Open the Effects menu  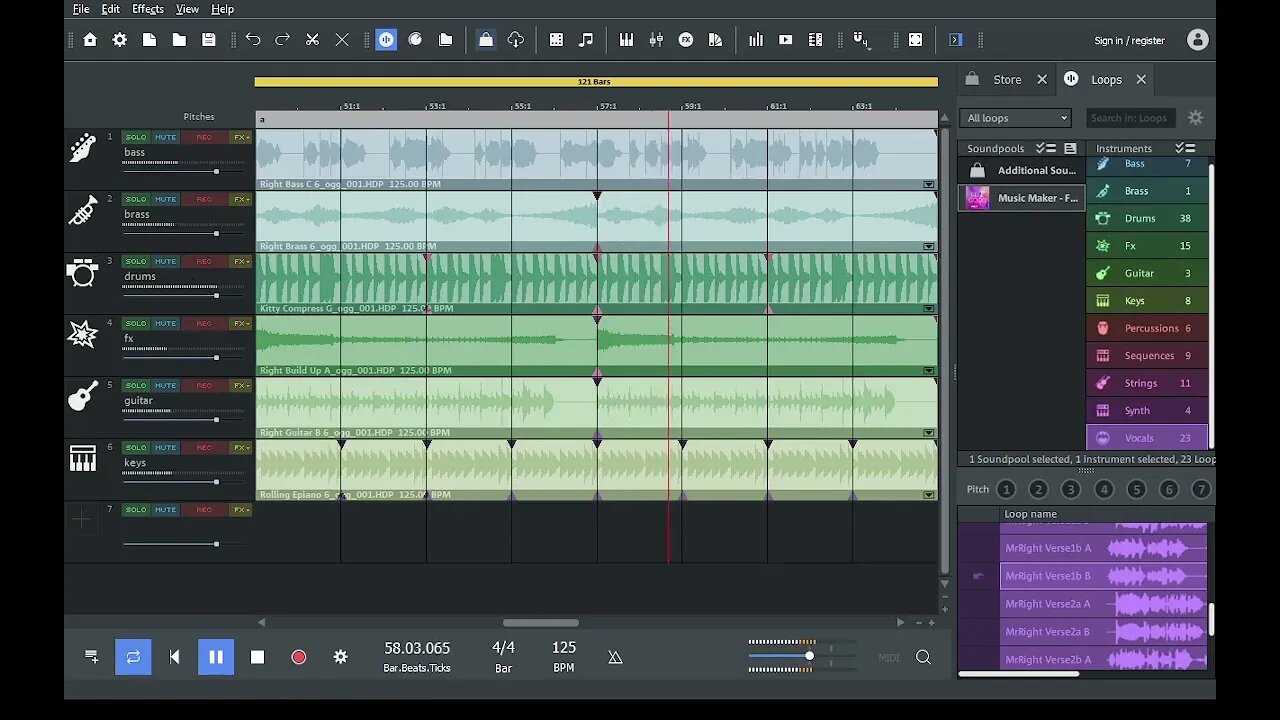point(148,9)
